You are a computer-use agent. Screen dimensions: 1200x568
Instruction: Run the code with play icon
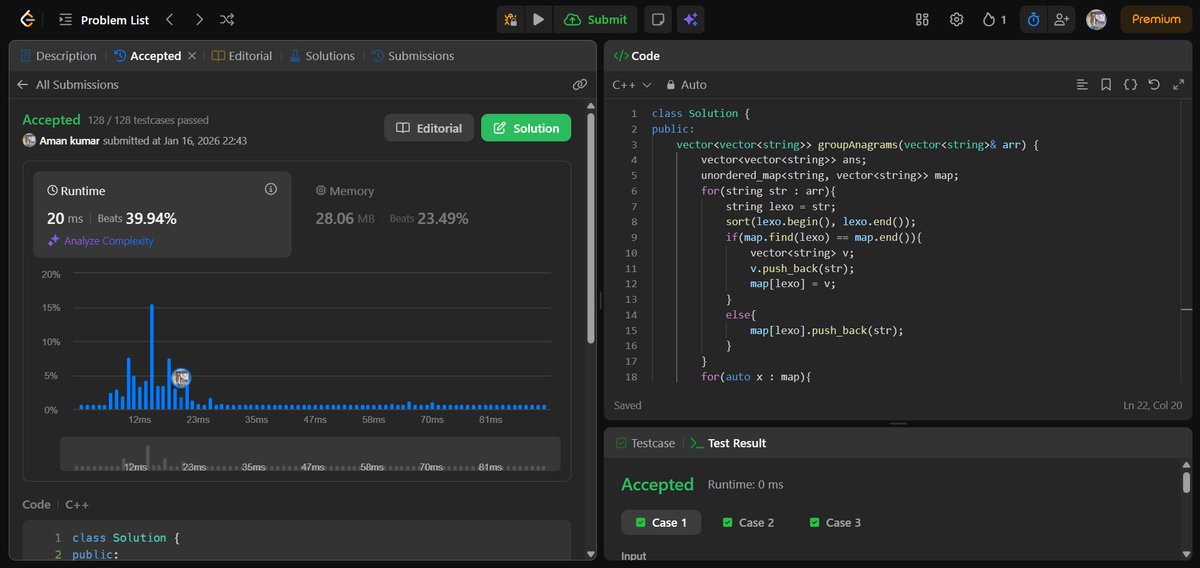pyautogui.click(x=539, y=19)
